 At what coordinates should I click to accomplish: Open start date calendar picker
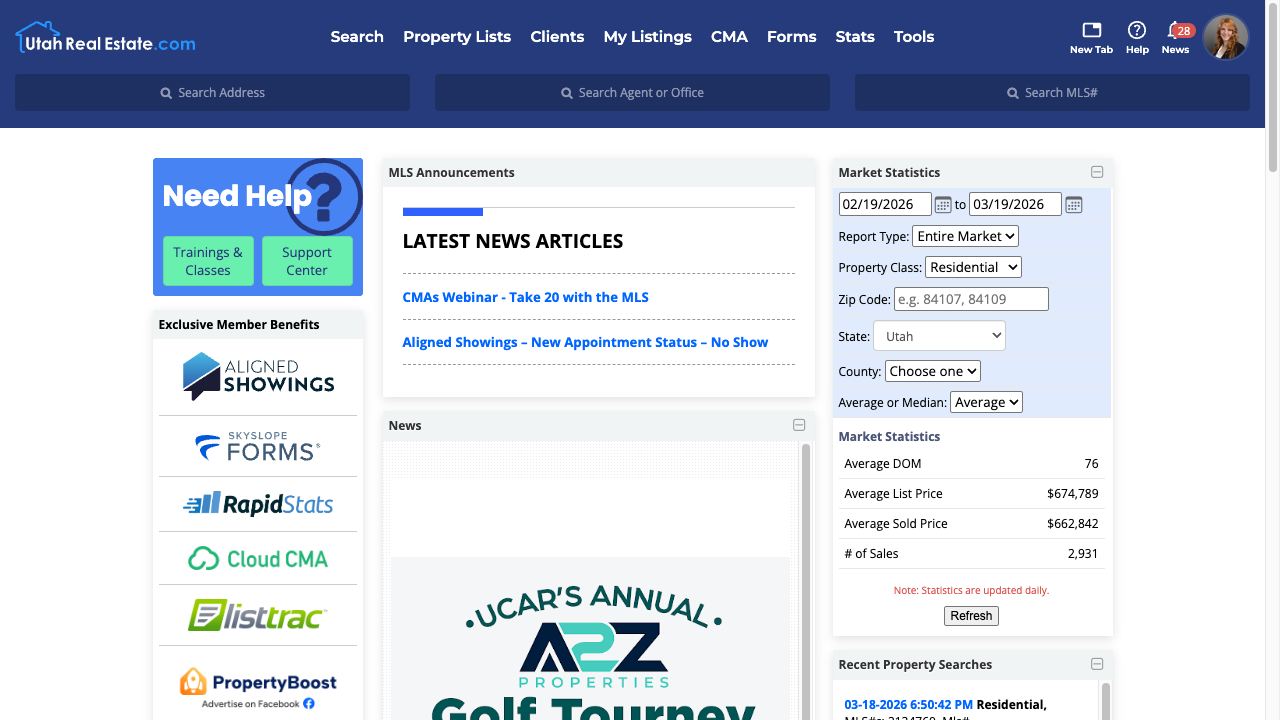click(943, 205)
